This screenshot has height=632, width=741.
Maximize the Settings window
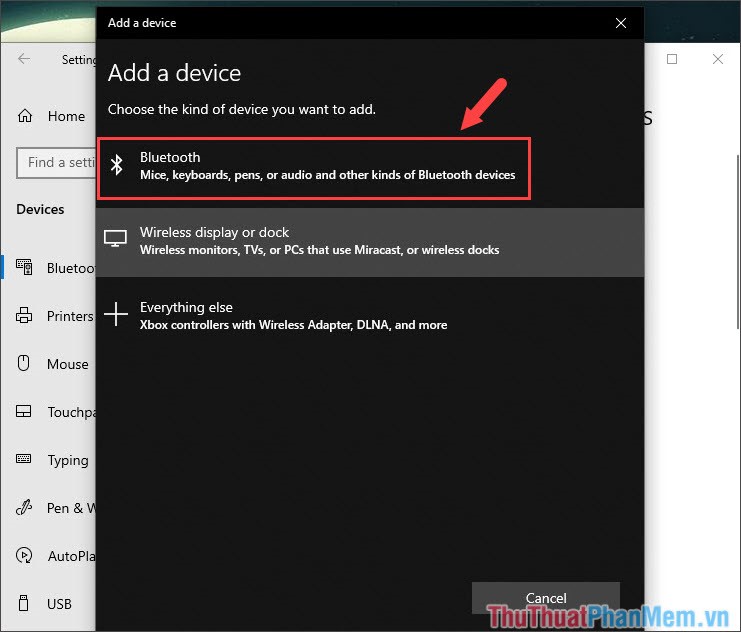tap(672, 59)
